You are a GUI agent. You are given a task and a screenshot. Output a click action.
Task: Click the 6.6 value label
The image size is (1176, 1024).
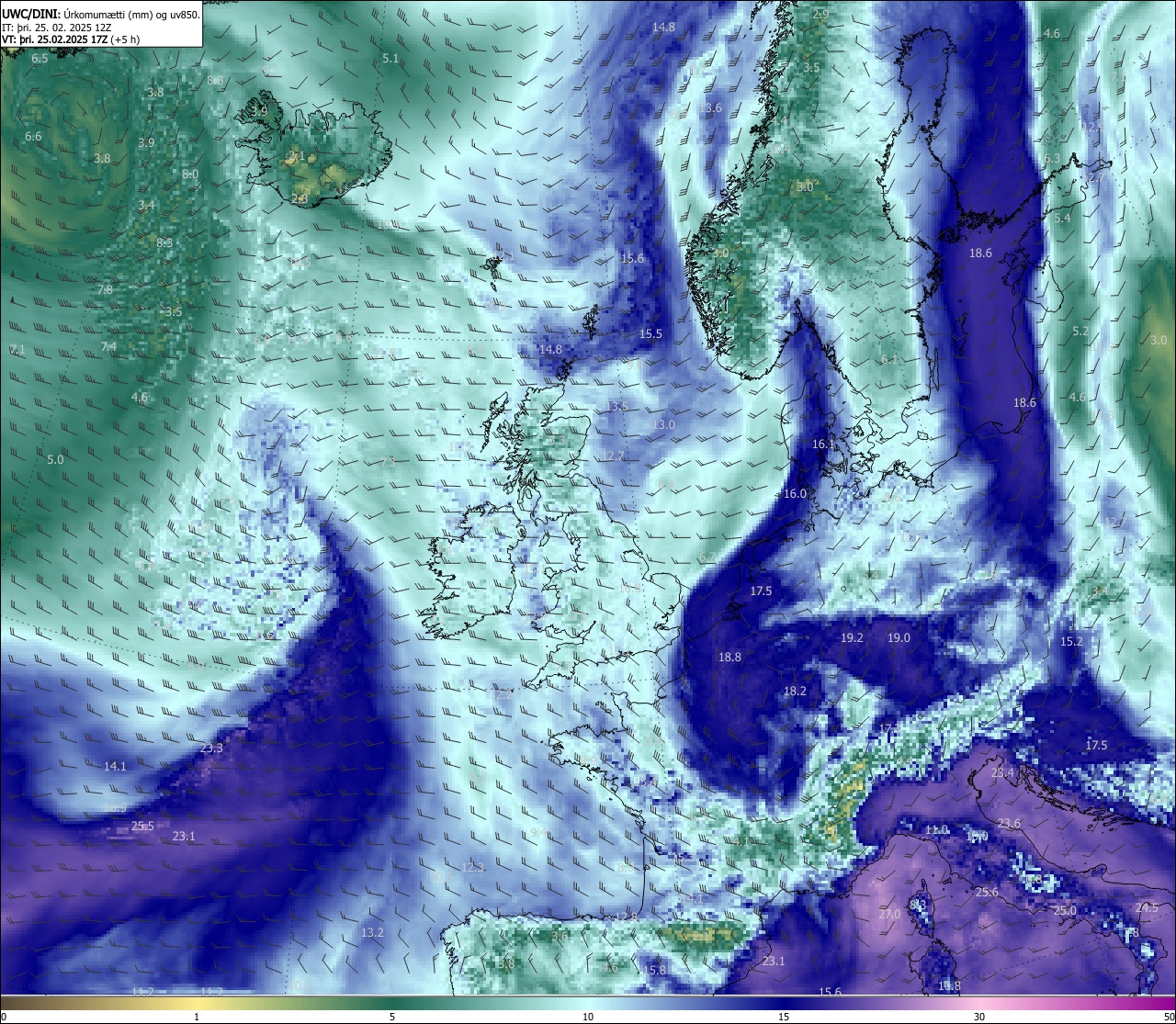click(33, 137)
